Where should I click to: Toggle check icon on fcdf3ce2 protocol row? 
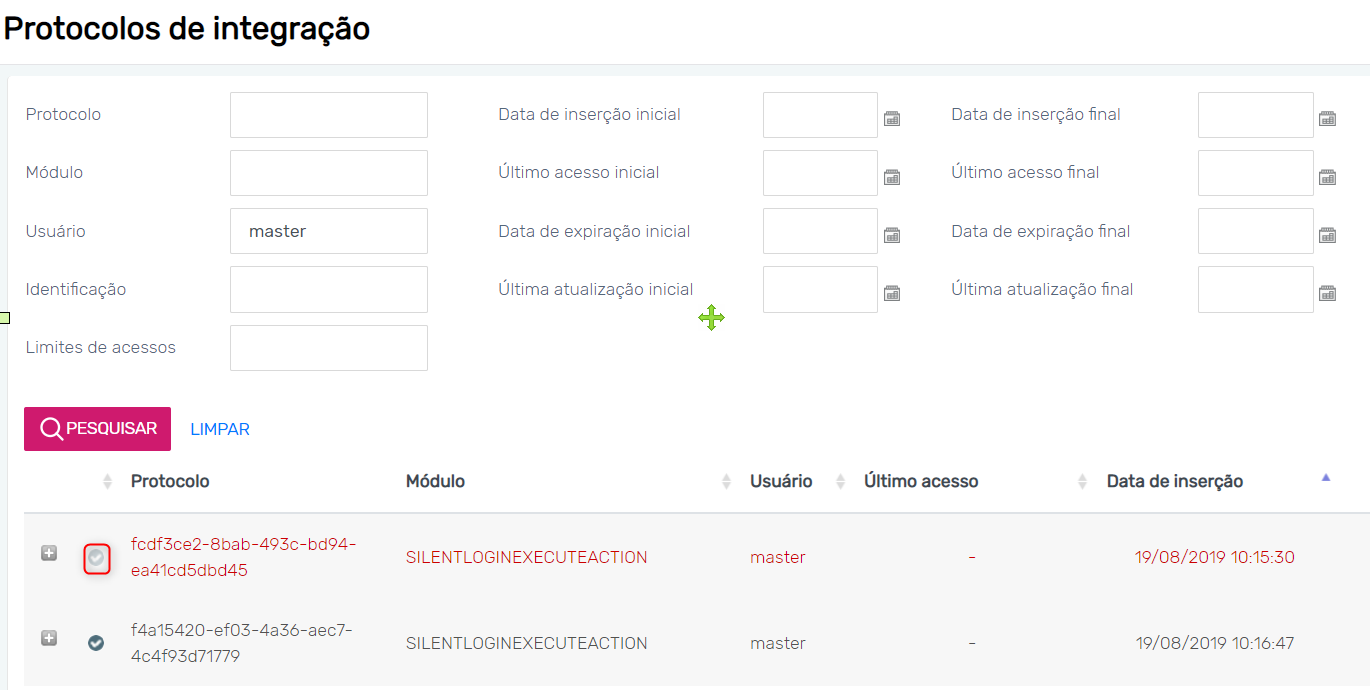[96, 558]
